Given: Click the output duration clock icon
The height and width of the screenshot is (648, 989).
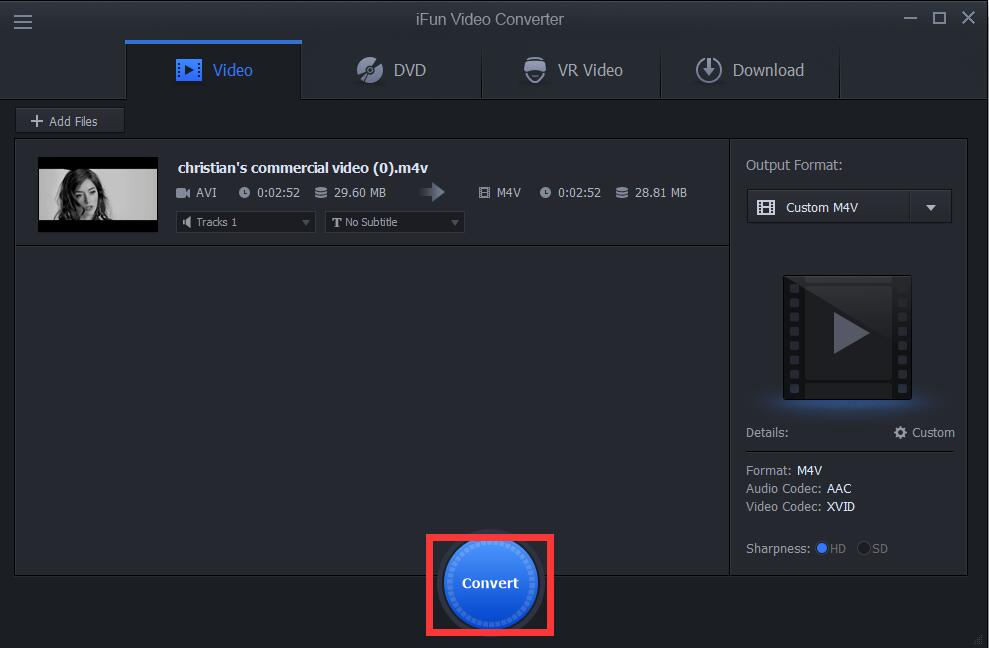Looking at the screenshot, I should (x=545, y=193).
